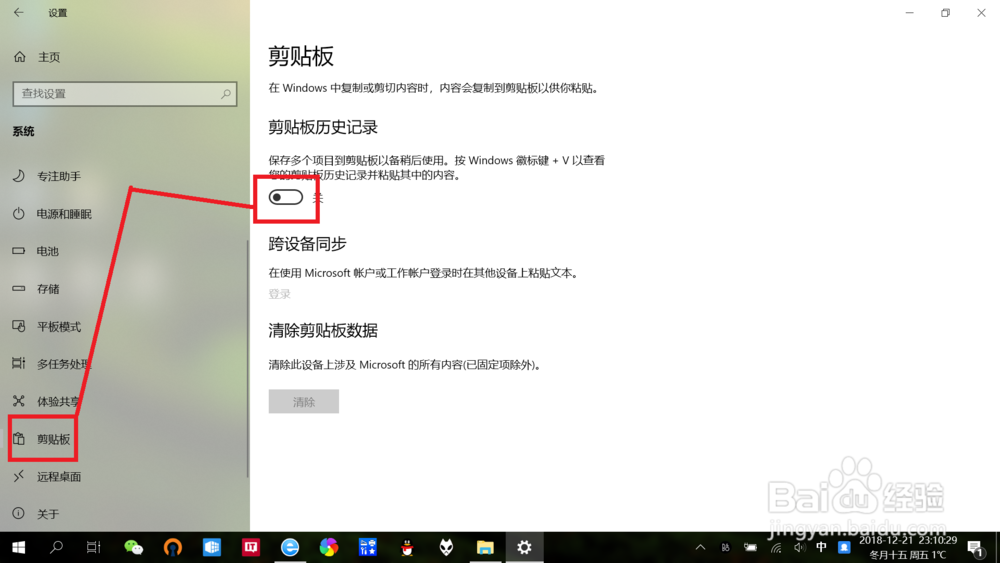
Task: Click the Wi-Fi network tray icon
Action: click(x=776, y=548)
